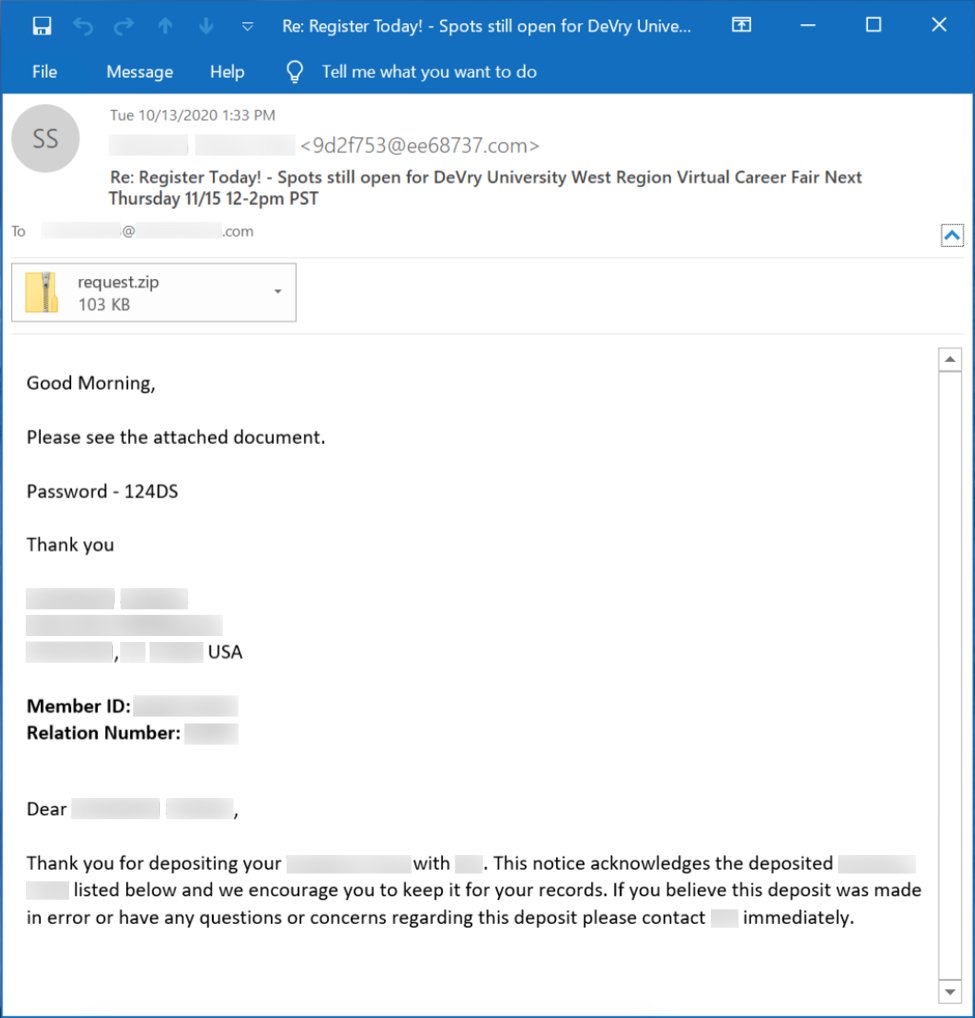
Task: Go to Previous Item up arrow
Action: pos(165,26)
